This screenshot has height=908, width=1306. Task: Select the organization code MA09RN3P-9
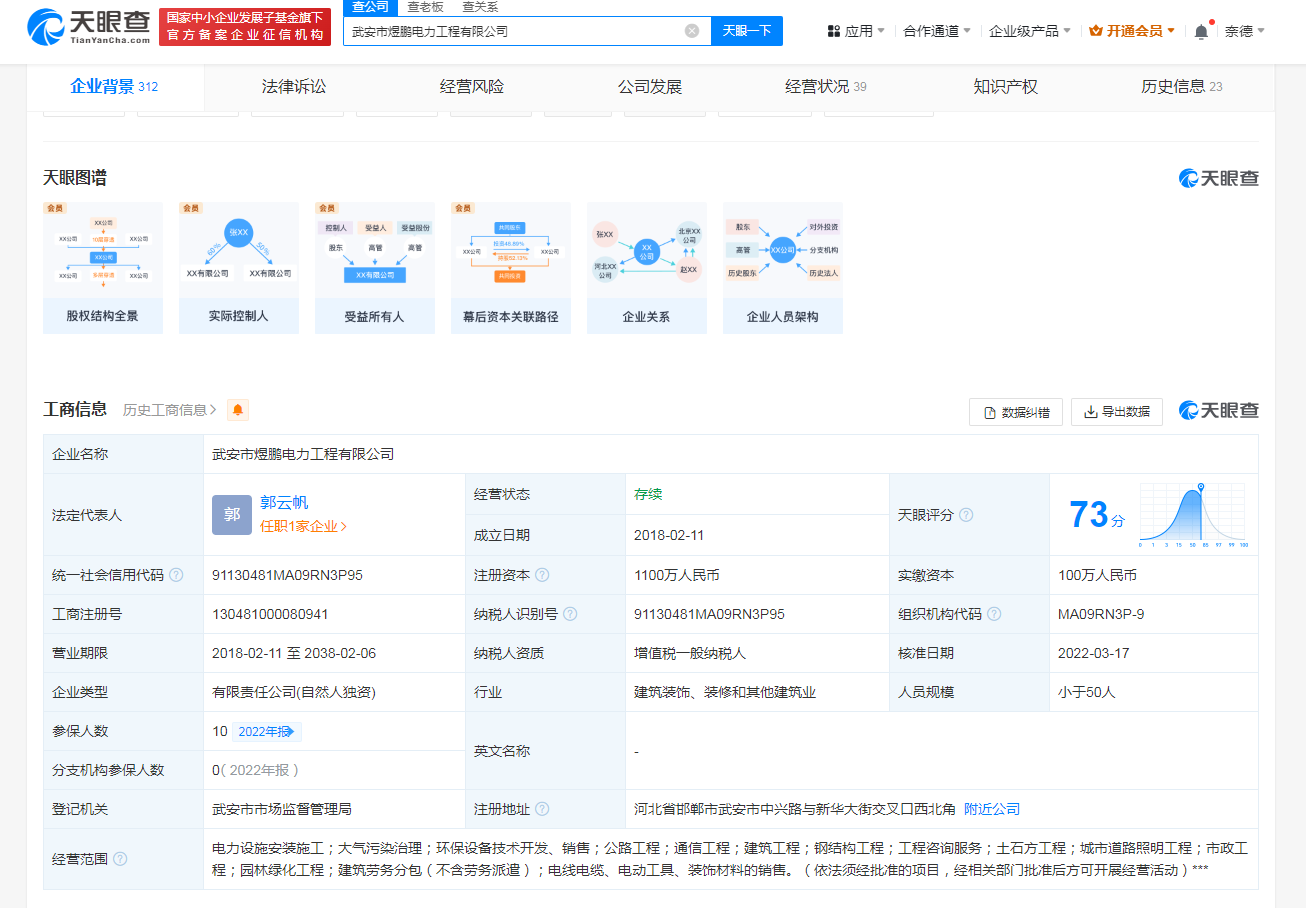coord(1101,614)
